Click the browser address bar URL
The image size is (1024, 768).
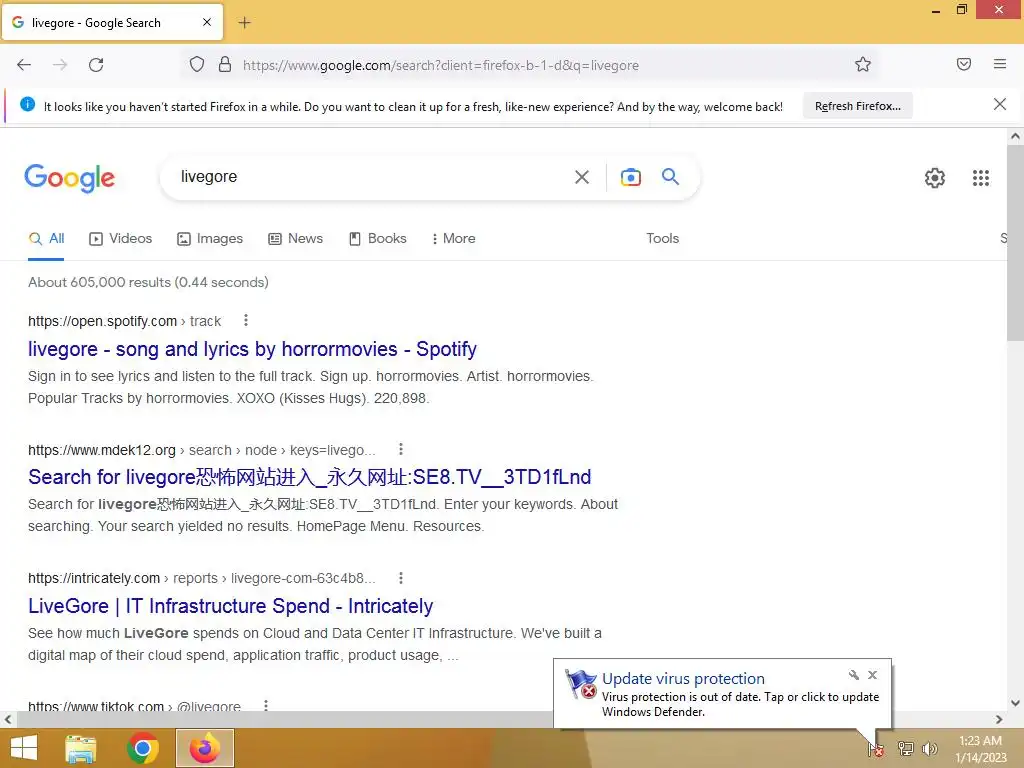(x=441, y=65)
